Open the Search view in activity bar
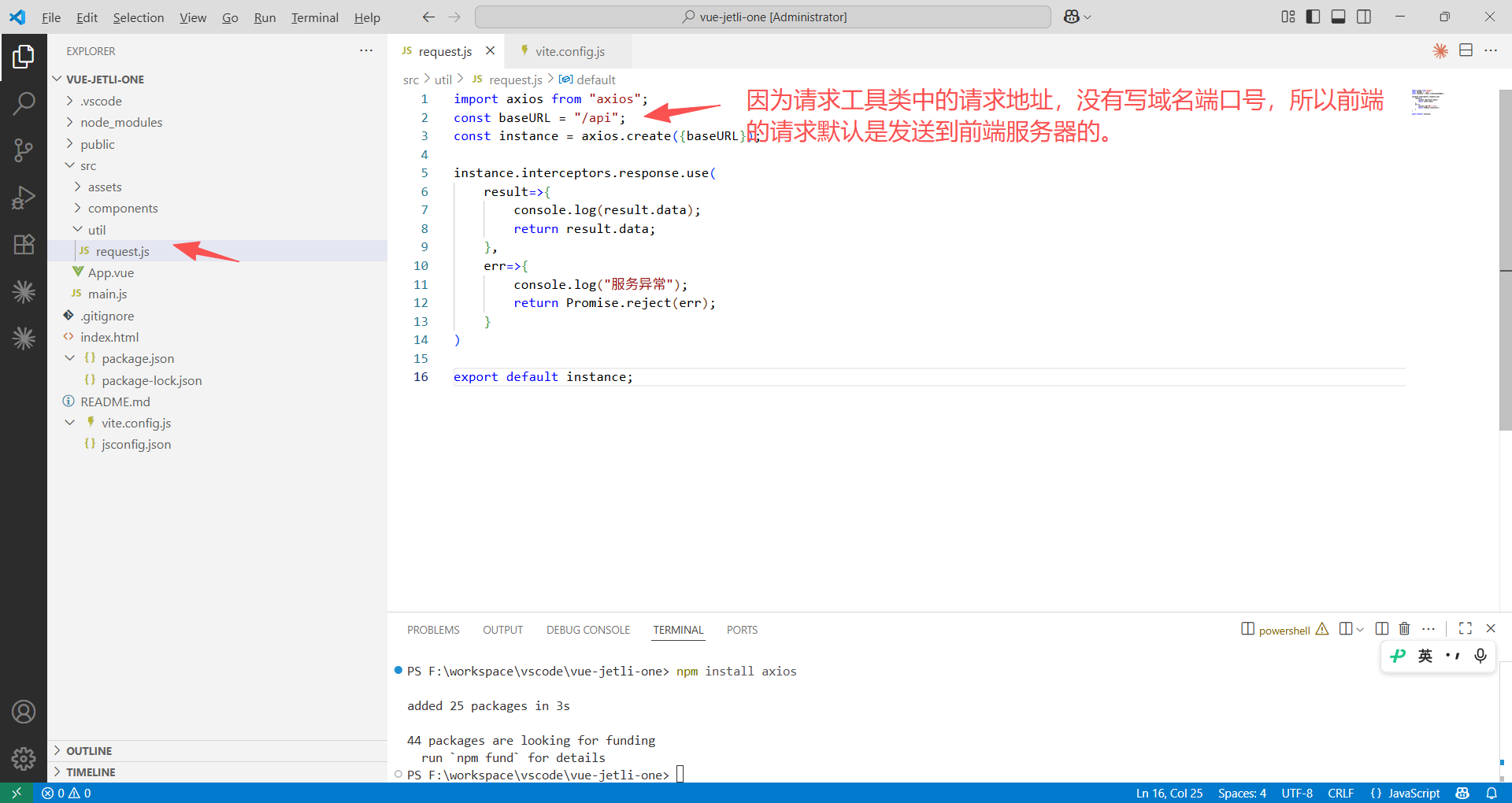The height and width of the screenshot is (803, 1512). tap(24, 103)
